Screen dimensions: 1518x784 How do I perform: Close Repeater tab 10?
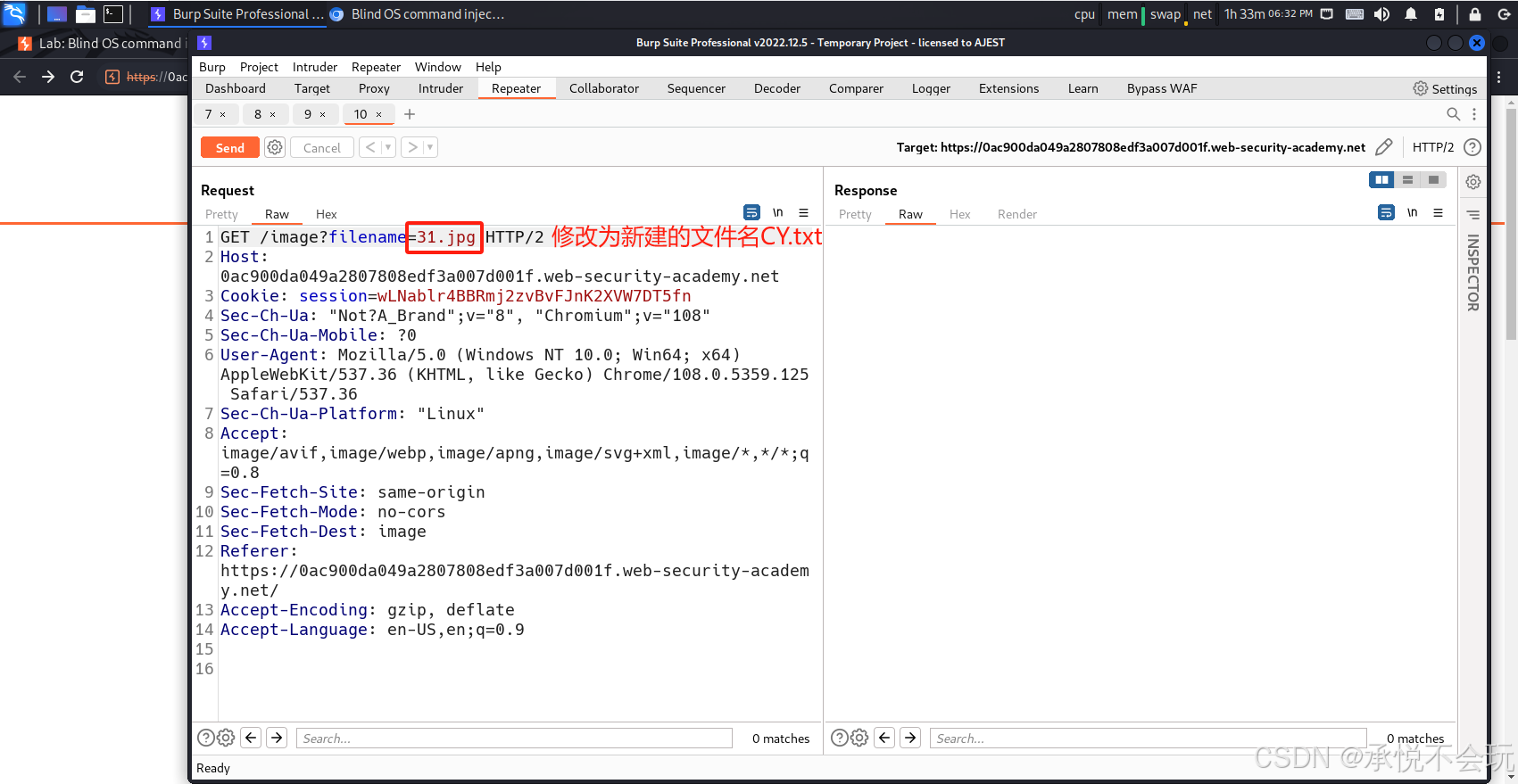click(379, 114)
